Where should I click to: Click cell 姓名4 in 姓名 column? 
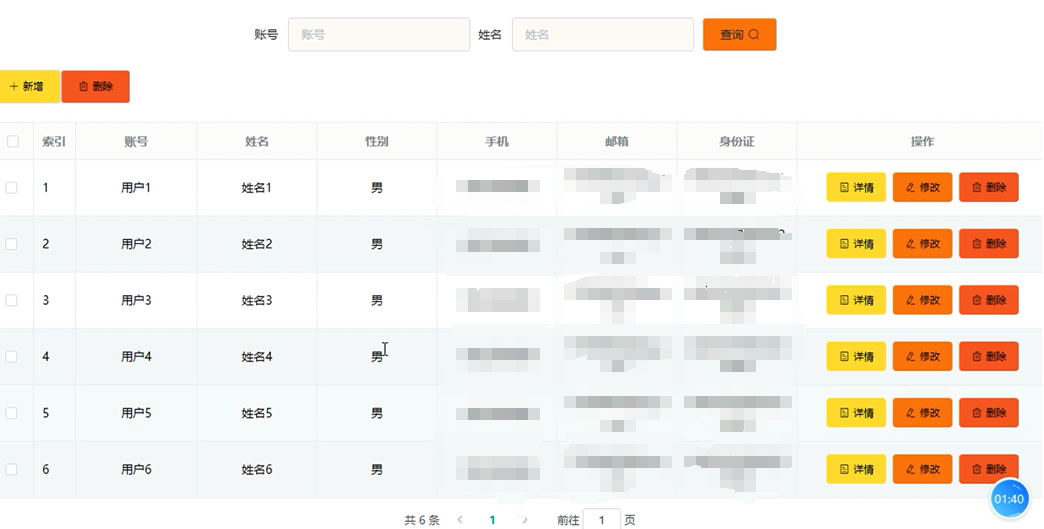(x=257, y=357)
